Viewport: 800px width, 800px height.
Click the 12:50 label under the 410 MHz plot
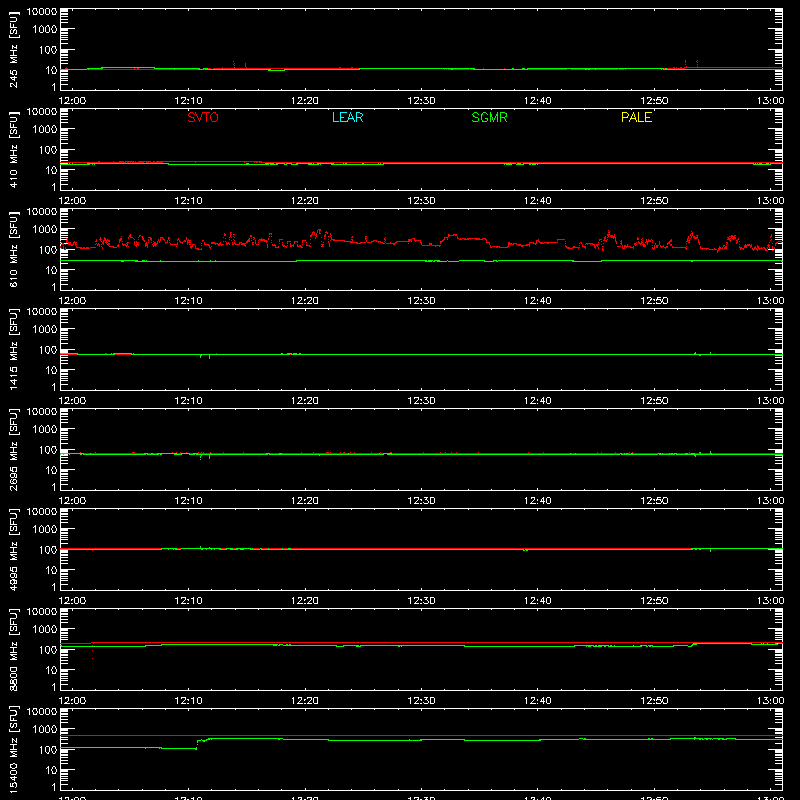coord(654,201)
